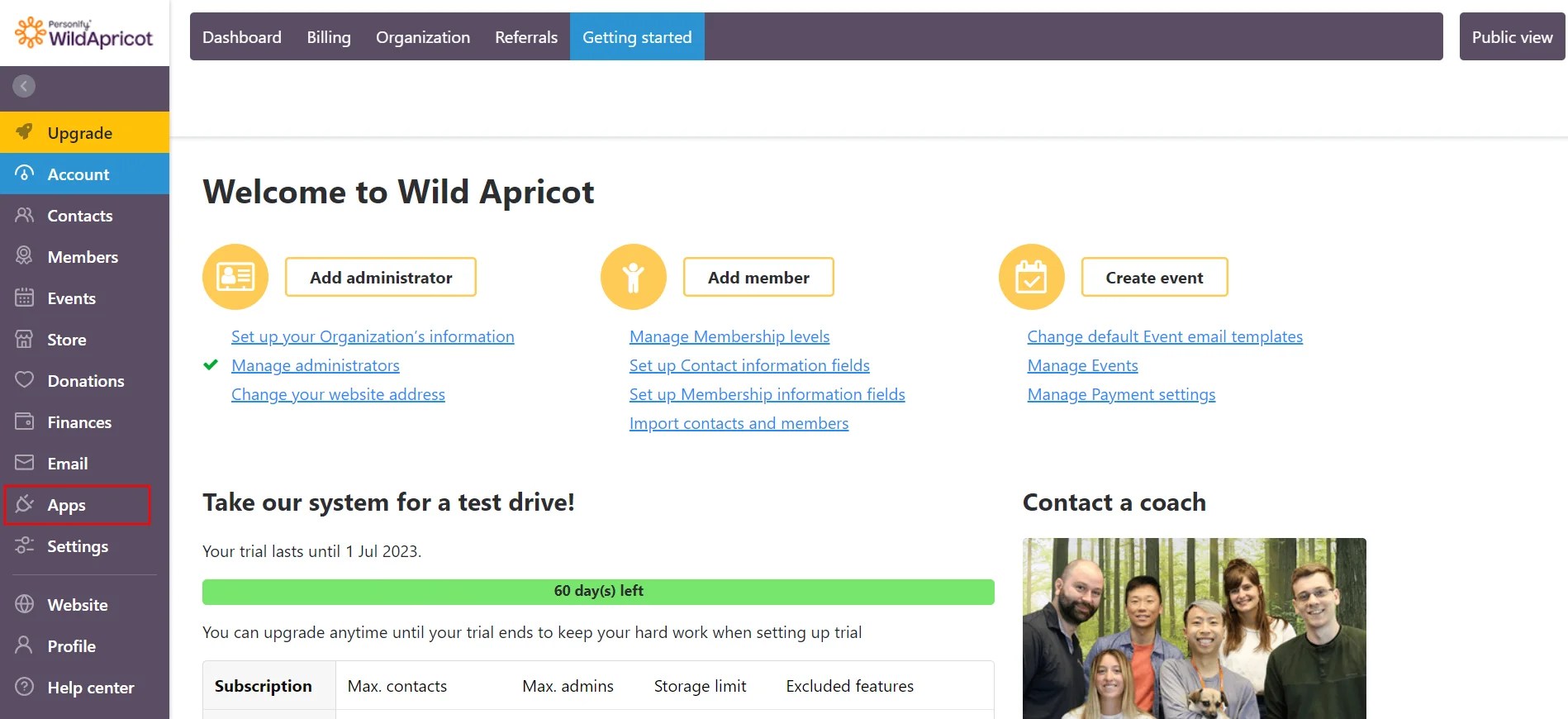Screen dimensions: 1568x719
Task: Click the Finances wallet icon
Action: coord(25,421)
